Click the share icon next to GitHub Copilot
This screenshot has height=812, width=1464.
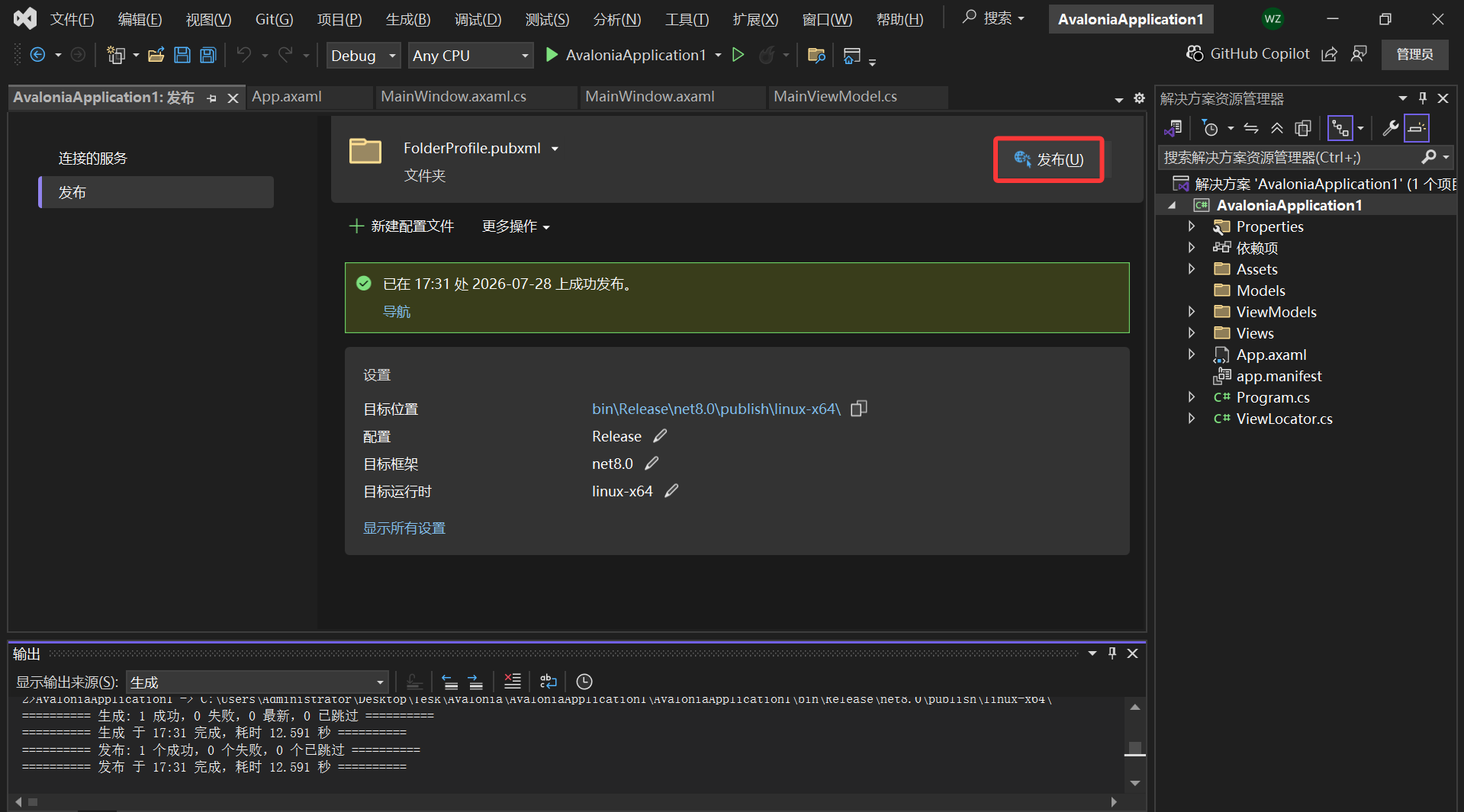[x=1330, y=54]
